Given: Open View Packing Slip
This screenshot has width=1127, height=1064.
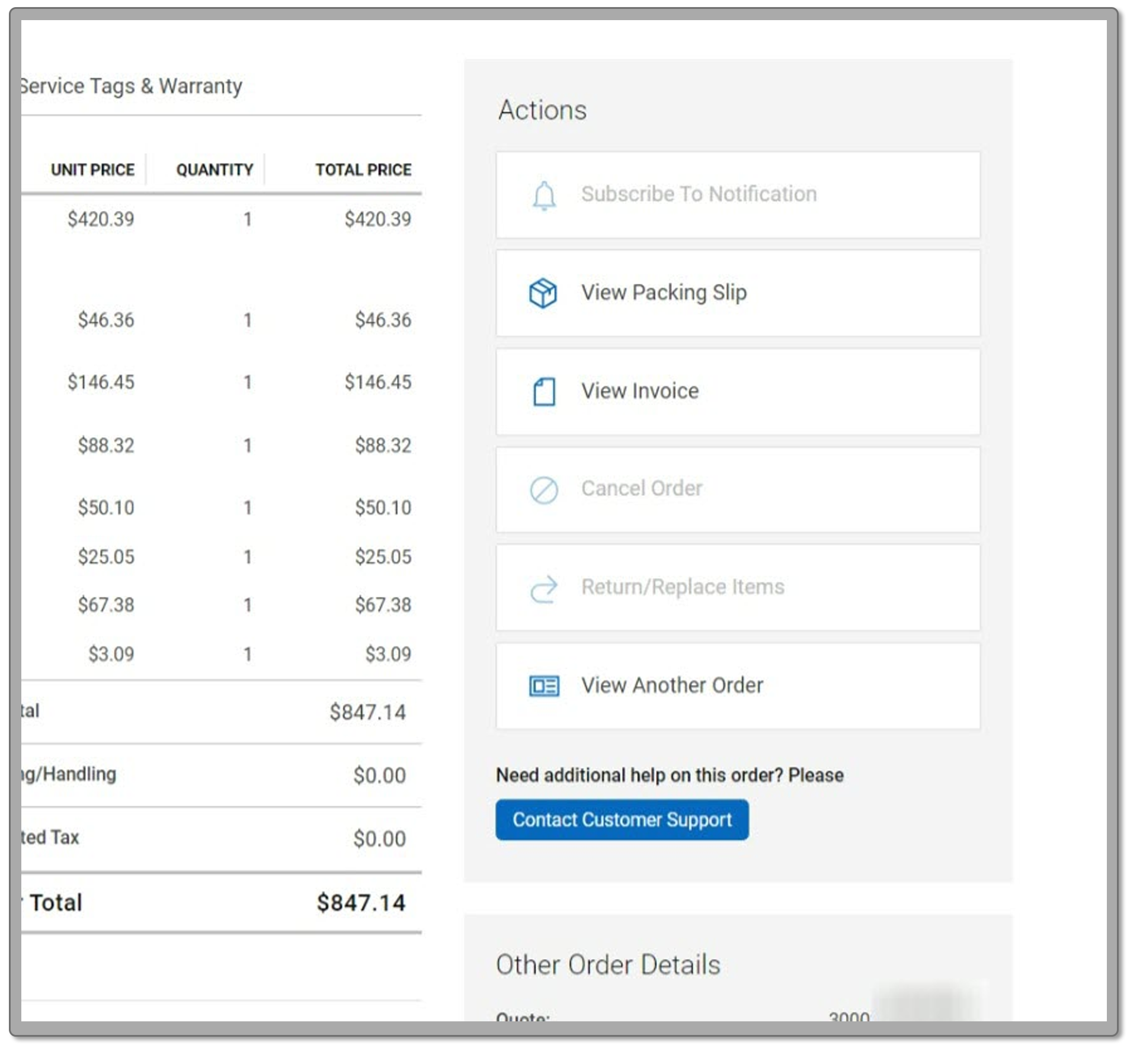Looking at the screenshot, I should [x=738, y=293].
